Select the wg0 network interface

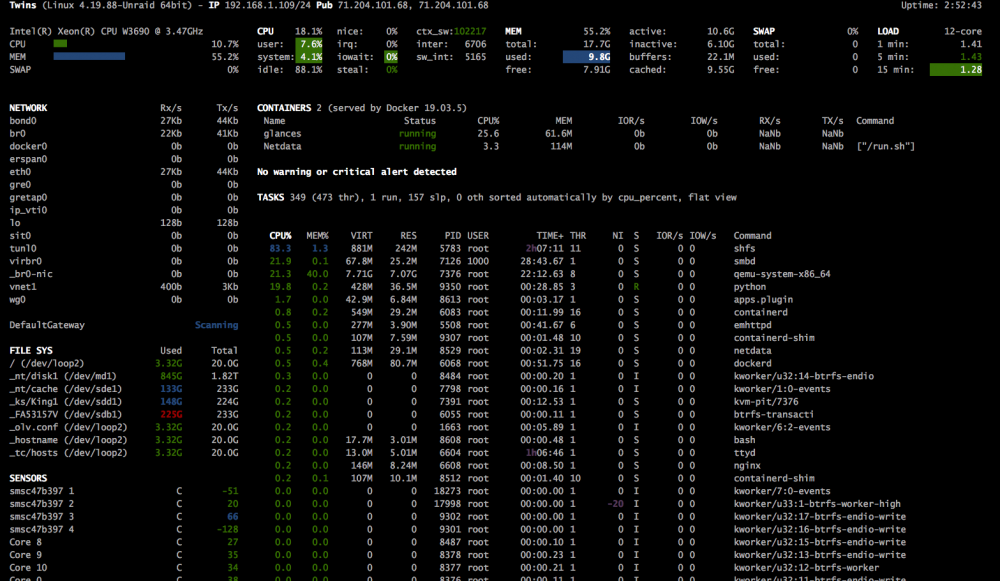coord(17,299)
